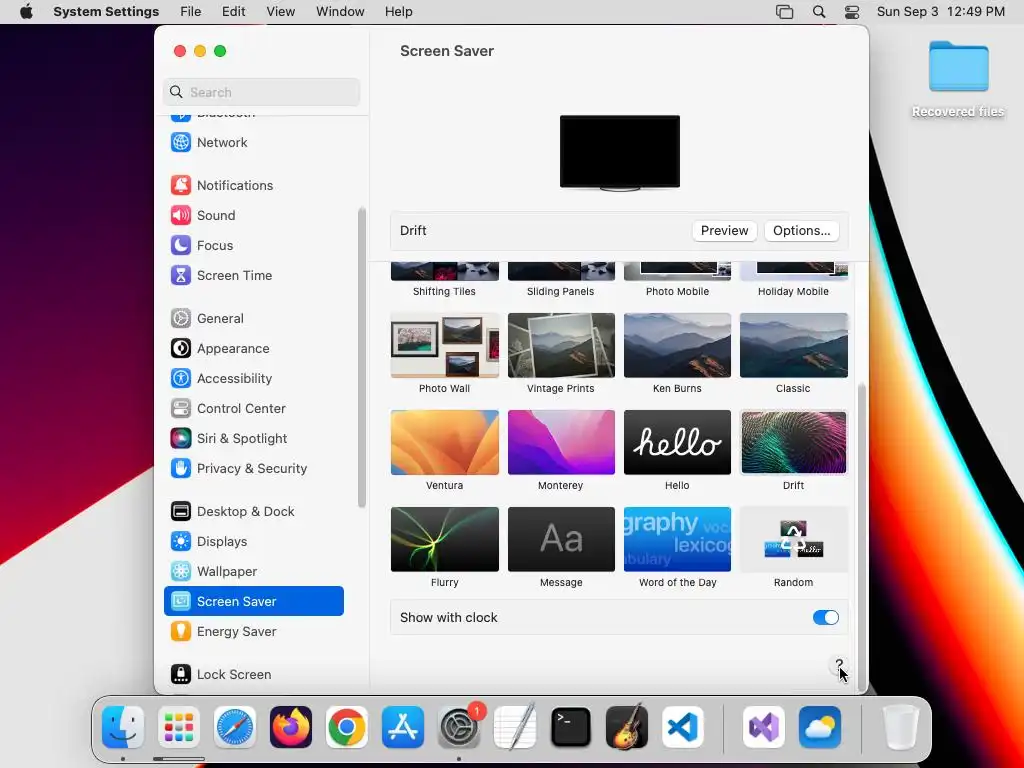
Task: Select the Monterey screen saver
Action: point(561,442)
